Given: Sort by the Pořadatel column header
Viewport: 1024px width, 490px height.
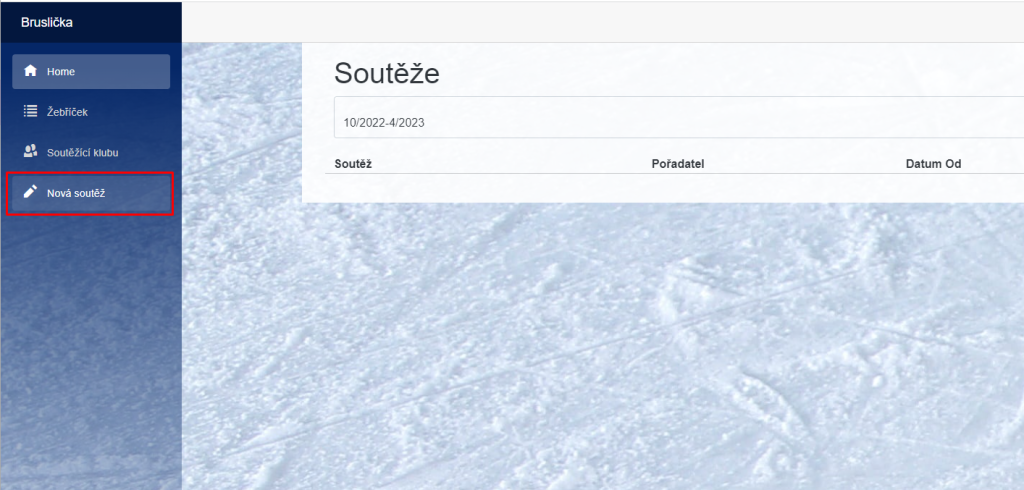Looking at the screenshot, I should pos(677,164).
